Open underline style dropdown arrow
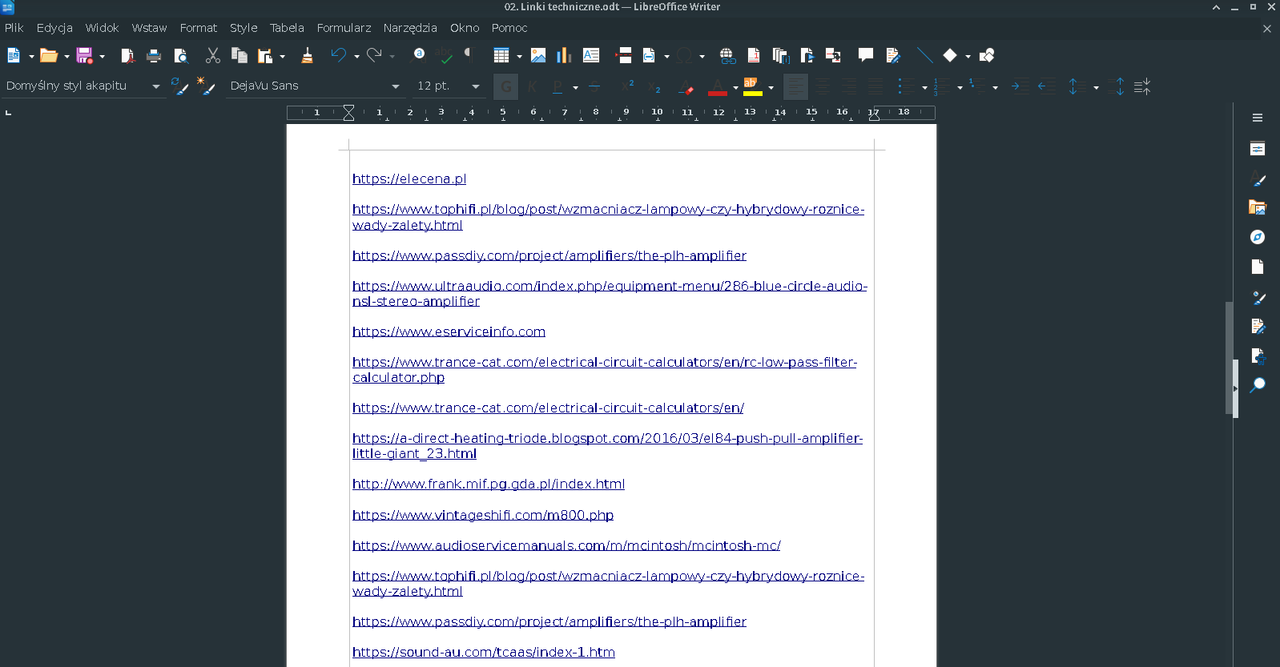 coord(576,87)
